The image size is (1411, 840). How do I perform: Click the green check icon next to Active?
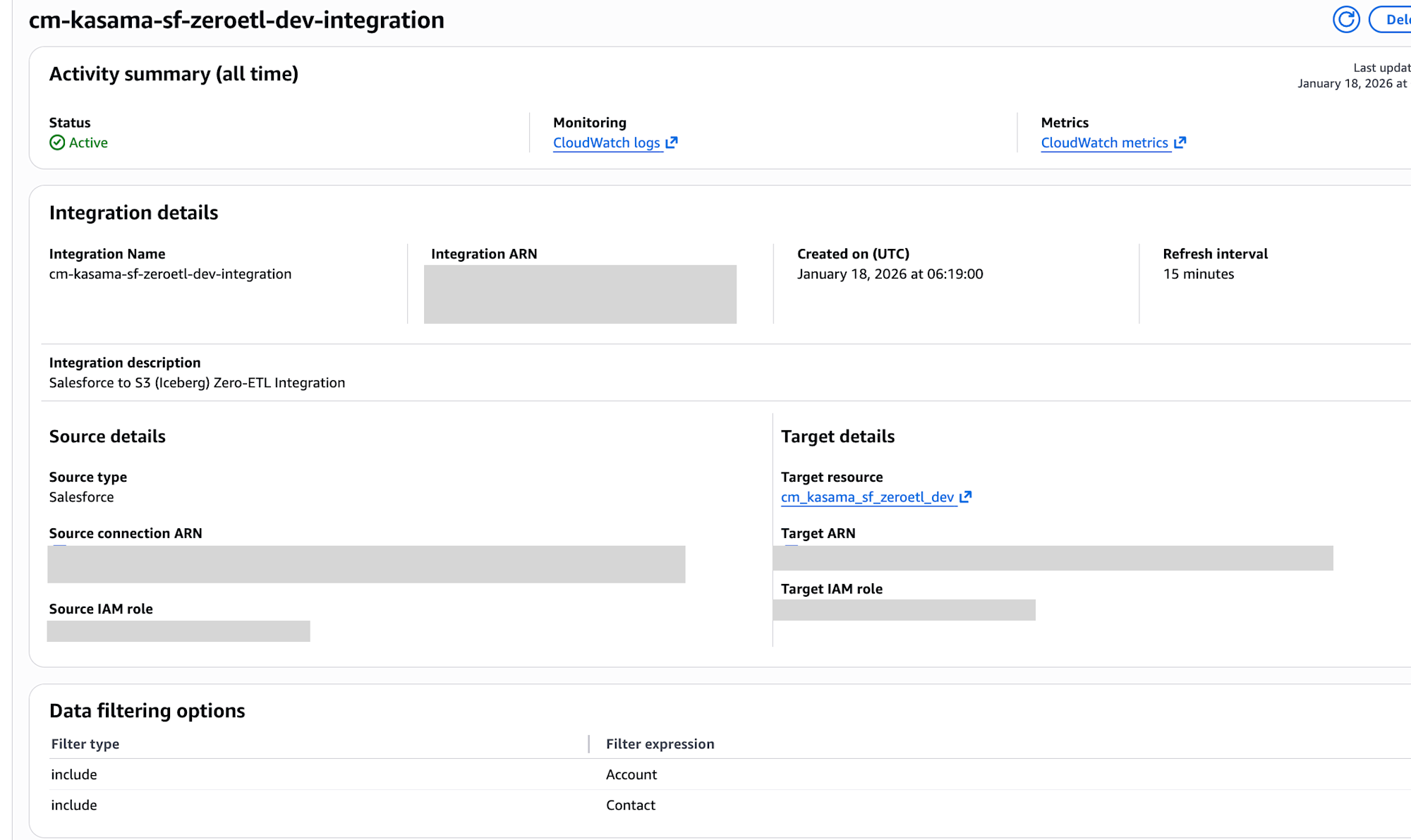[x=57, y=142]
